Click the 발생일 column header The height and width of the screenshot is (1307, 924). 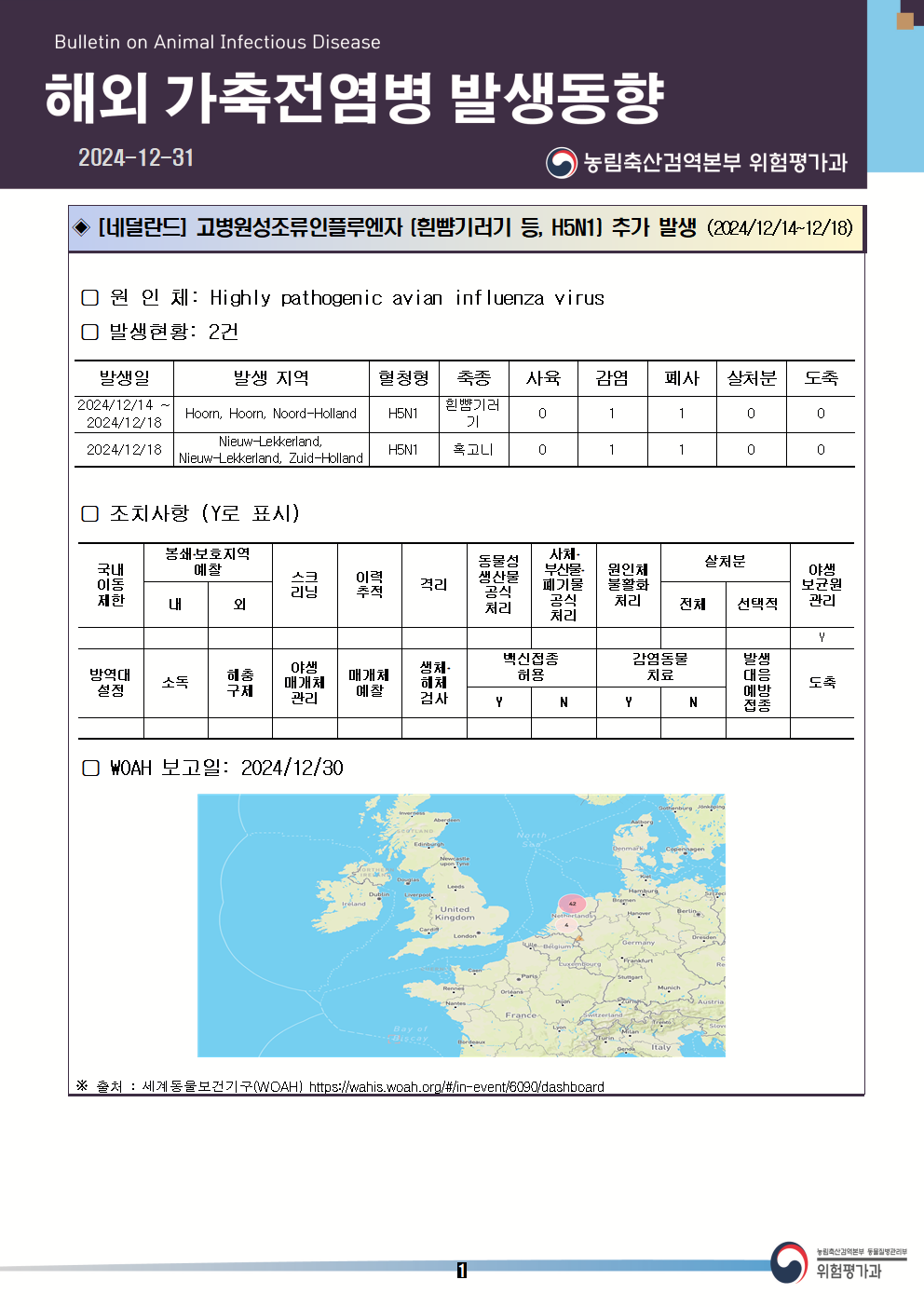point(124,378)
